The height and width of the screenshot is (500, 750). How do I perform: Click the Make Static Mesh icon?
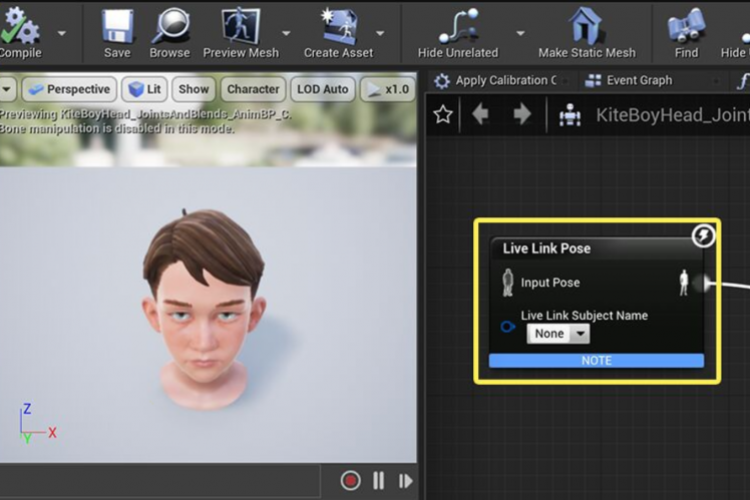tap(586, 27)
